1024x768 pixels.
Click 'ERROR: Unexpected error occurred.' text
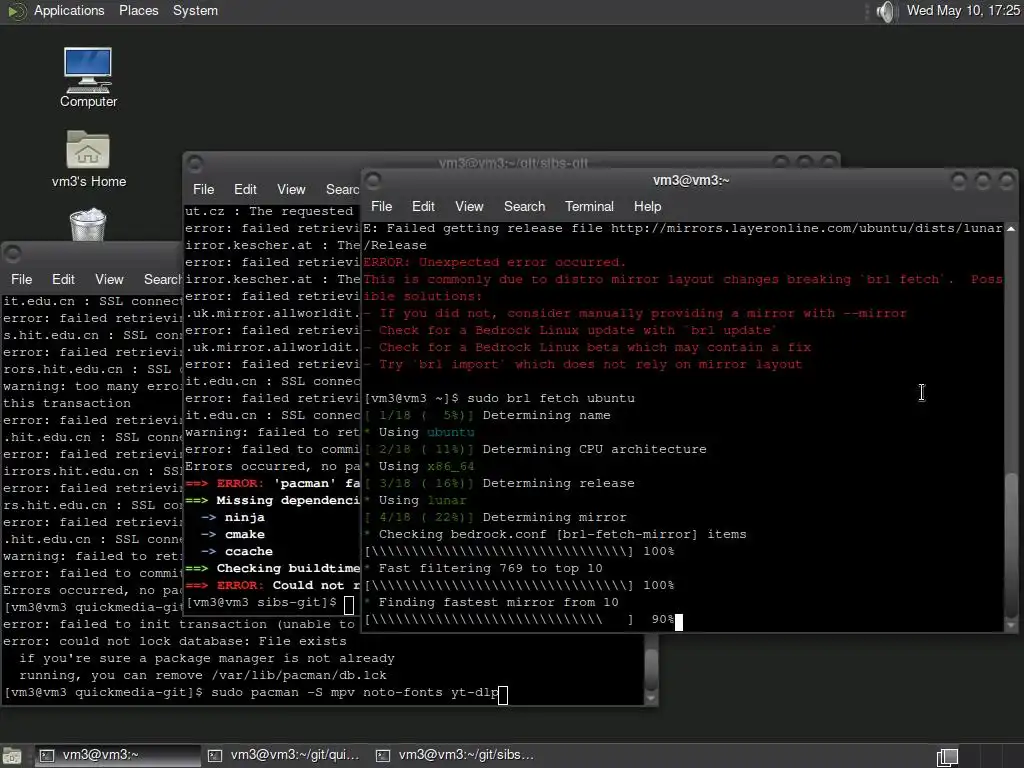coord(494,263)
